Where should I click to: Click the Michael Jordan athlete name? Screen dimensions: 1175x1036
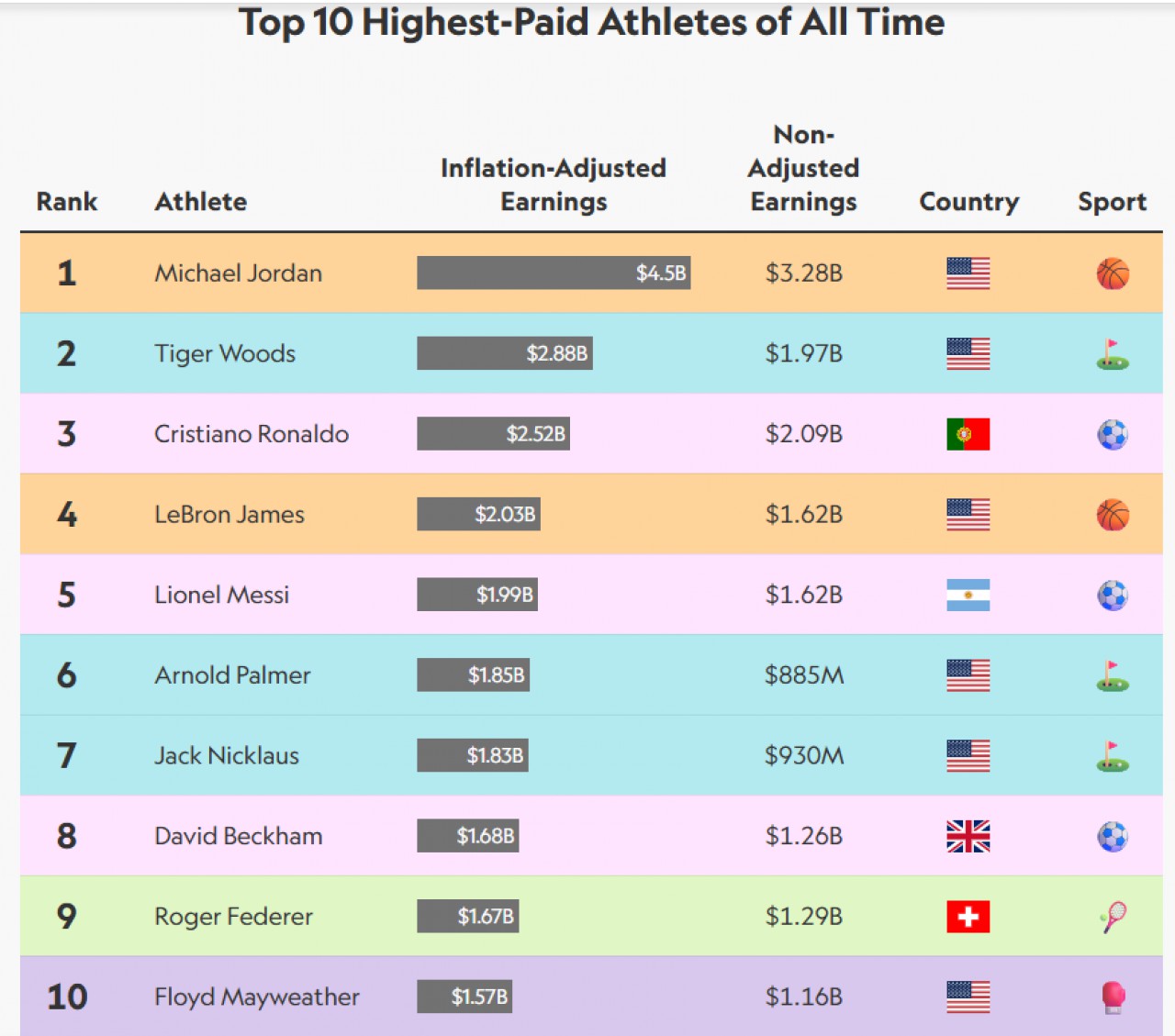point(238,273)
